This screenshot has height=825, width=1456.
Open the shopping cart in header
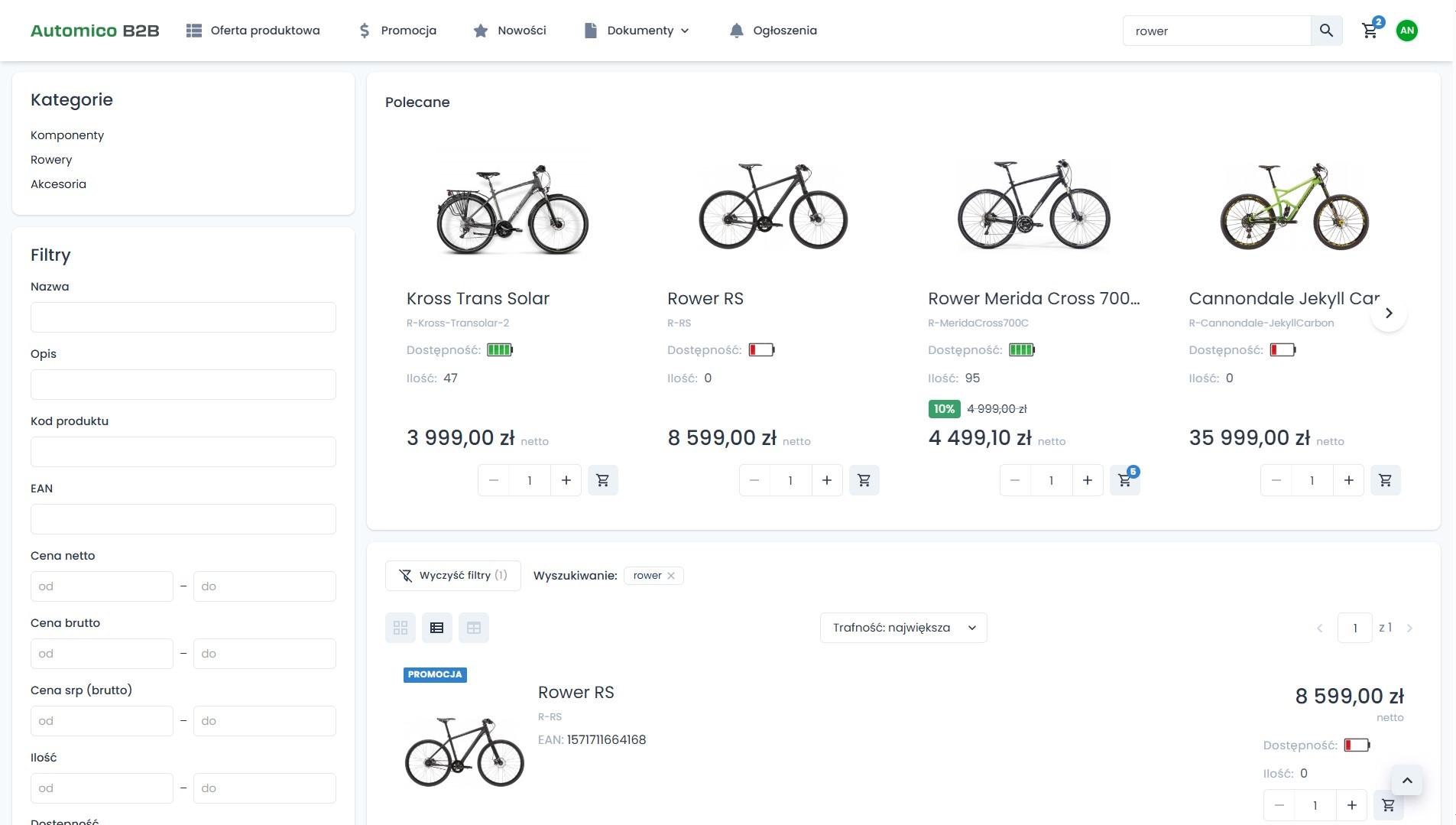pyautogui.click(x=1370, y=31)
